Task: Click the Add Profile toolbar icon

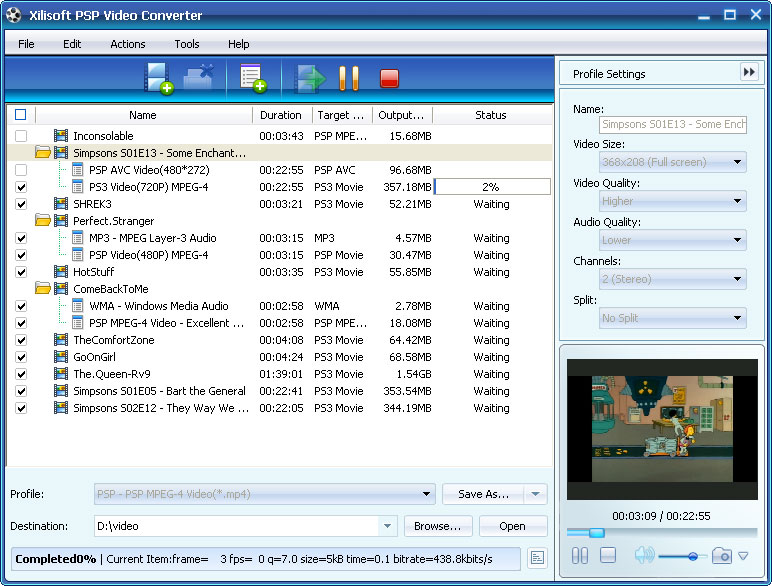Action: (253, 78)
